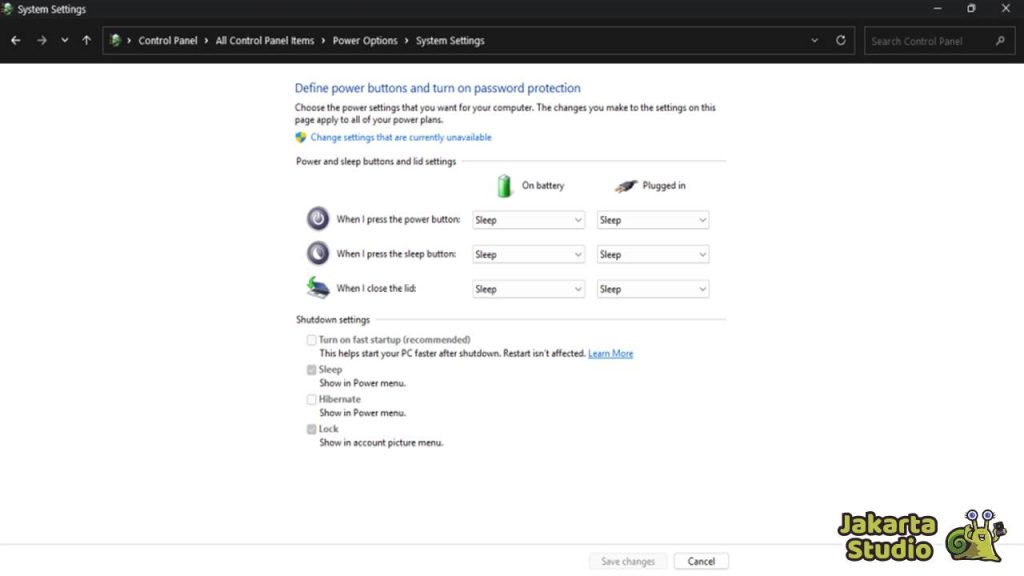Open the All Control Panel Items breadcrumb
This screenshot has height=576, width=1024.
pos(264,40)
